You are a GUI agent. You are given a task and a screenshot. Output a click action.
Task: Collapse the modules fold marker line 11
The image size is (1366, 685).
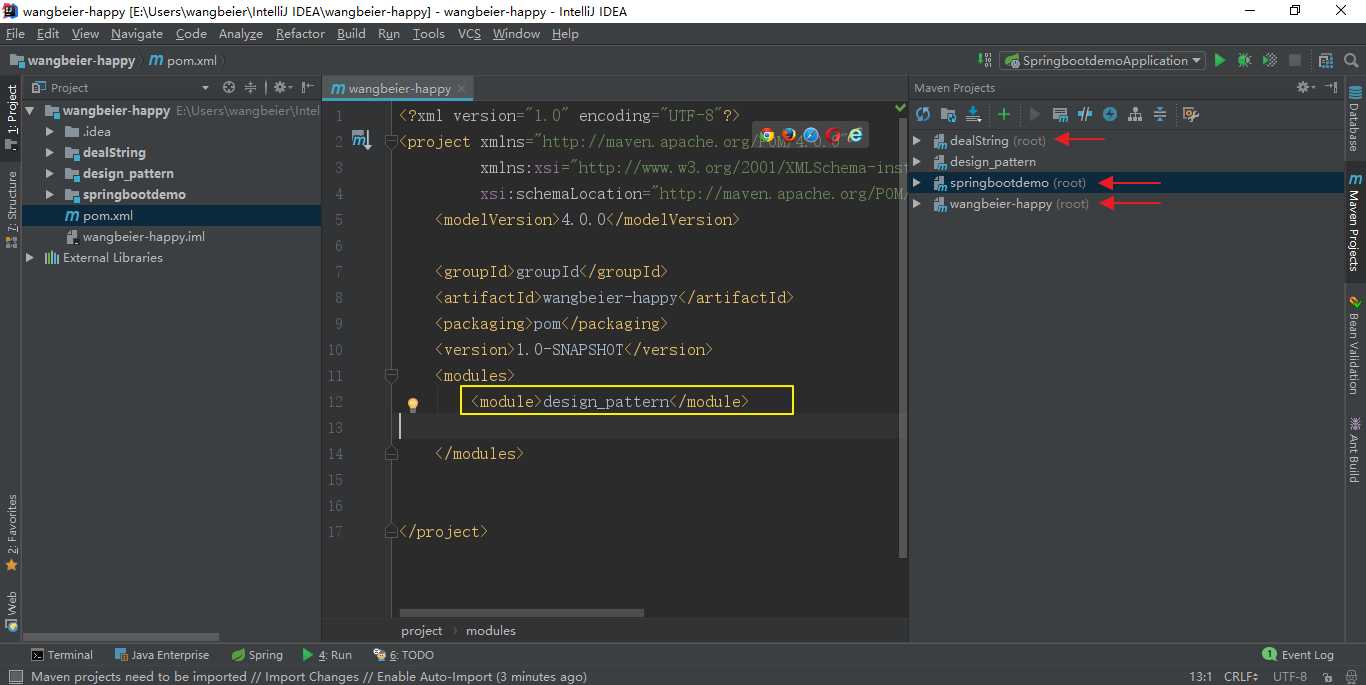pos(392,375)
